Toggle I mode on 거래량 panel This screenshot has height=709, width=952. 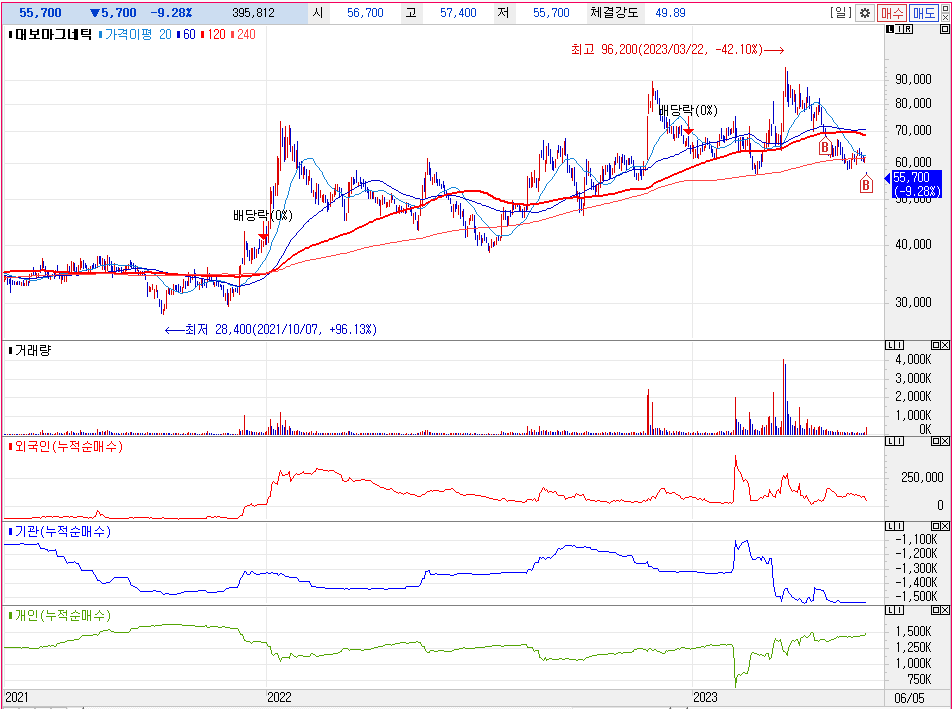pos(899,345)
